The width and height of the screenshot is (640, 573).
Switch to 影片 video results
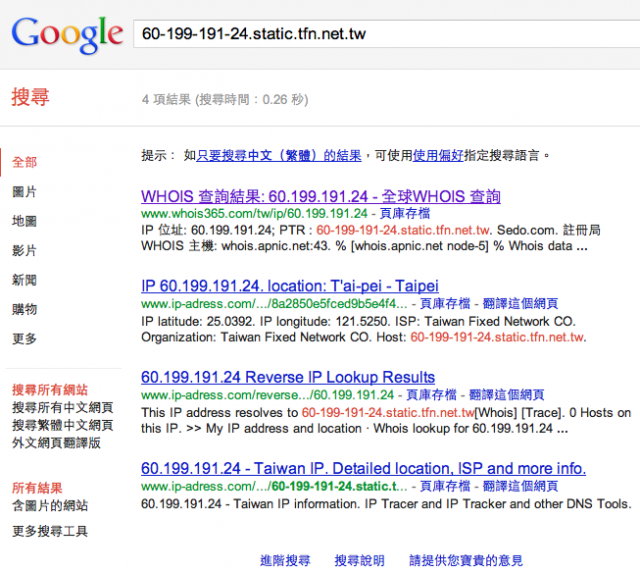(24, 251)
